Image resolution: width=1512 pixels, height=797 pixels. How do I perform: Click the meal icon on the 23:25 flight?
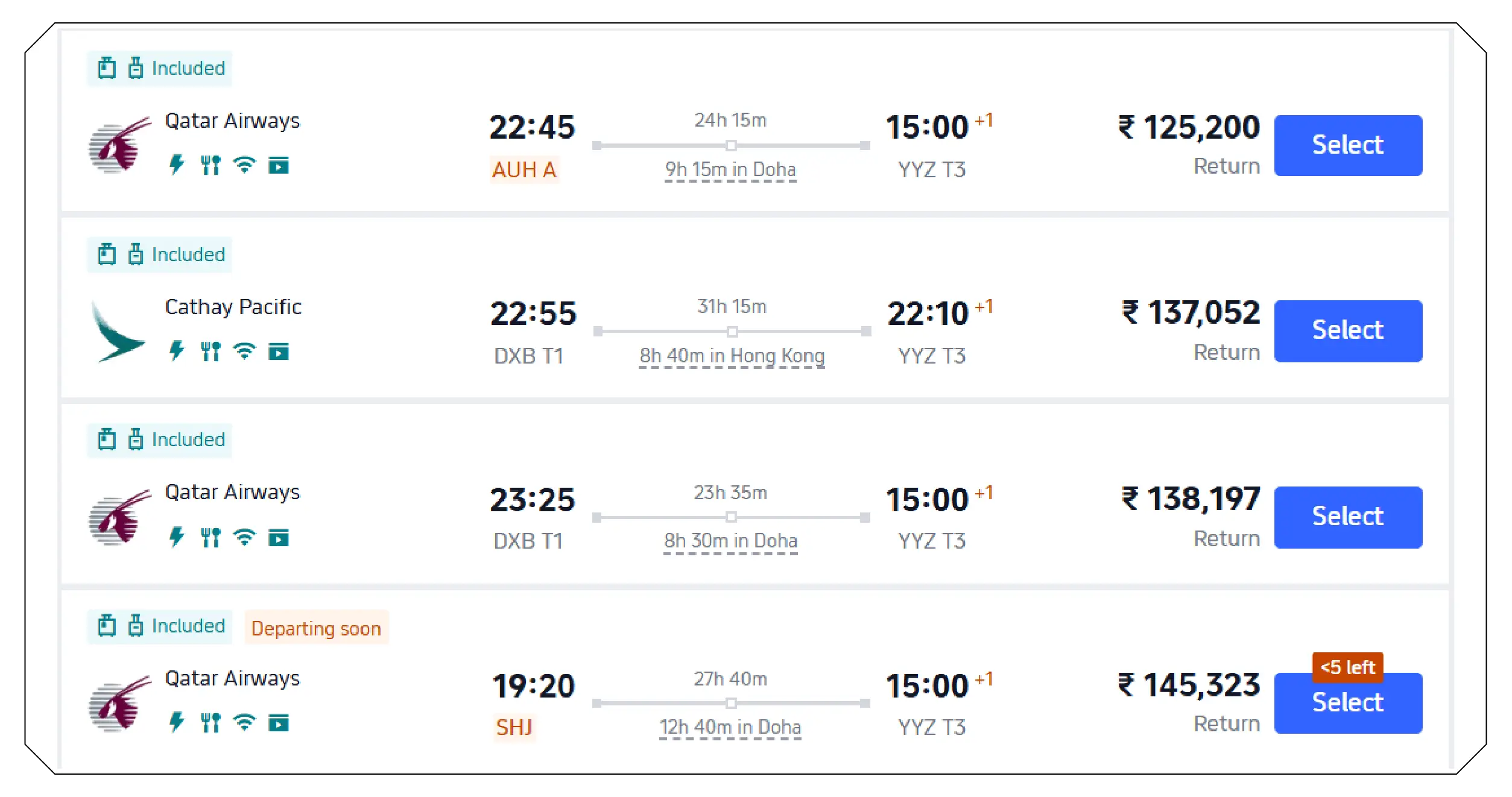(210, 537)
